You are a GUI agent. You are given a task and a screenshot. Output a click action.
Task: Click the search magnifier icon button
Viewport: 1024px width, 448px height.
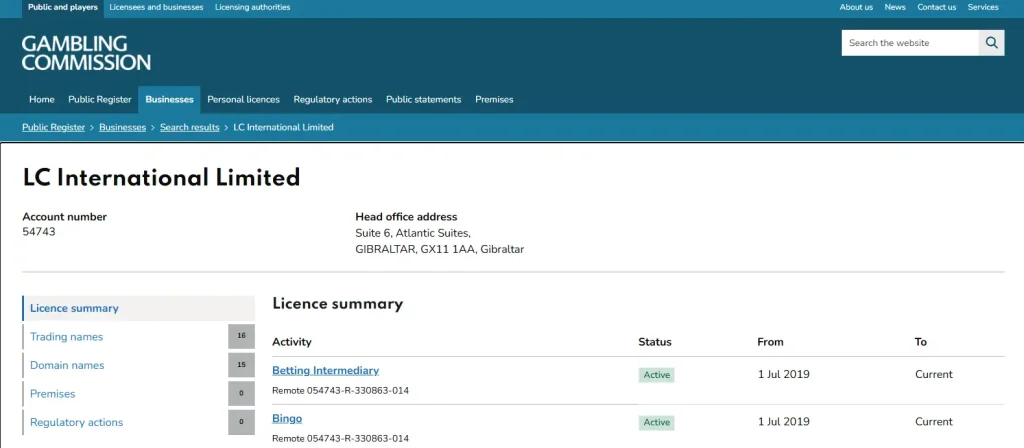click(x=991, y=43)
